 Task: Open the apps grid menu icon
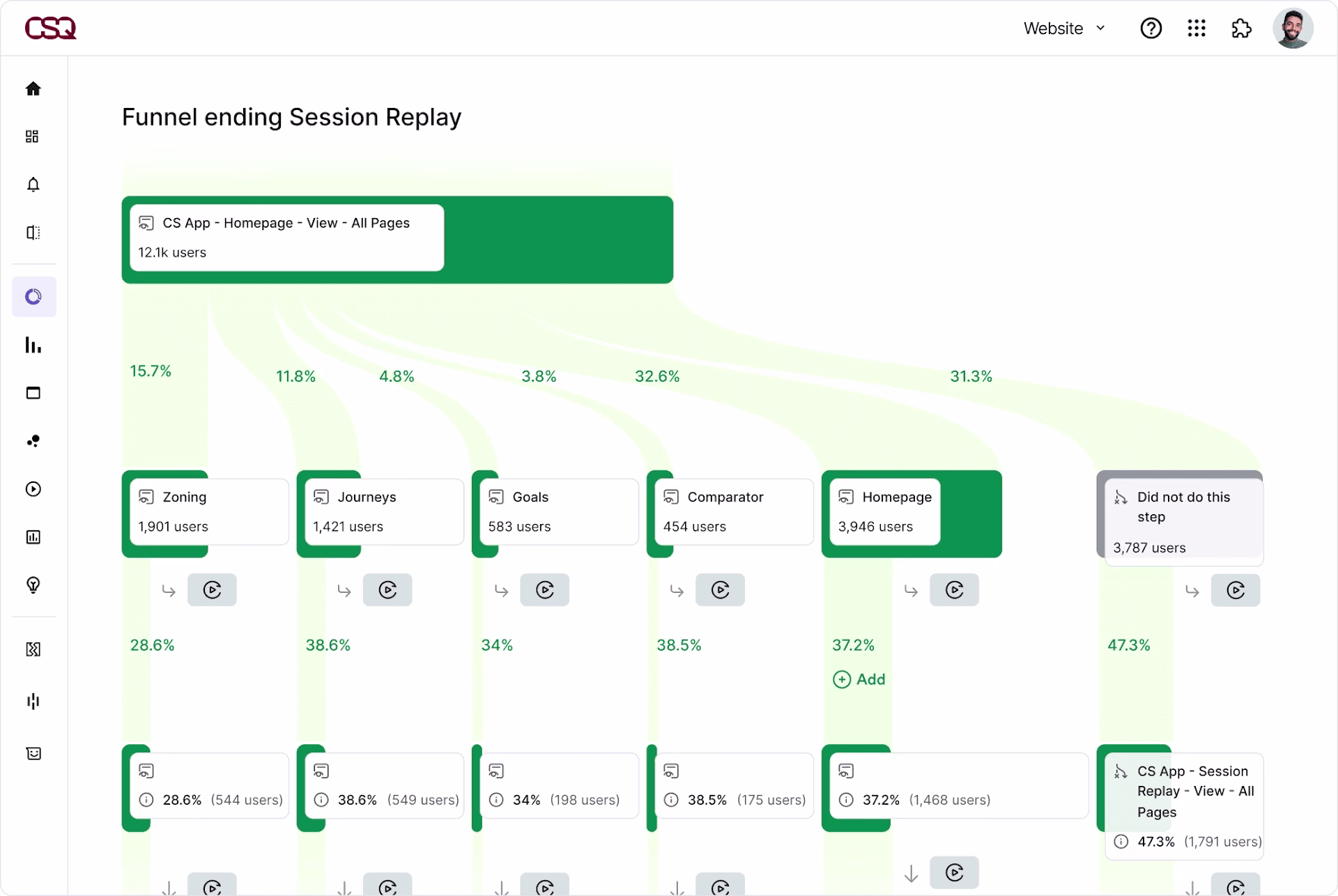(1197, 29)
